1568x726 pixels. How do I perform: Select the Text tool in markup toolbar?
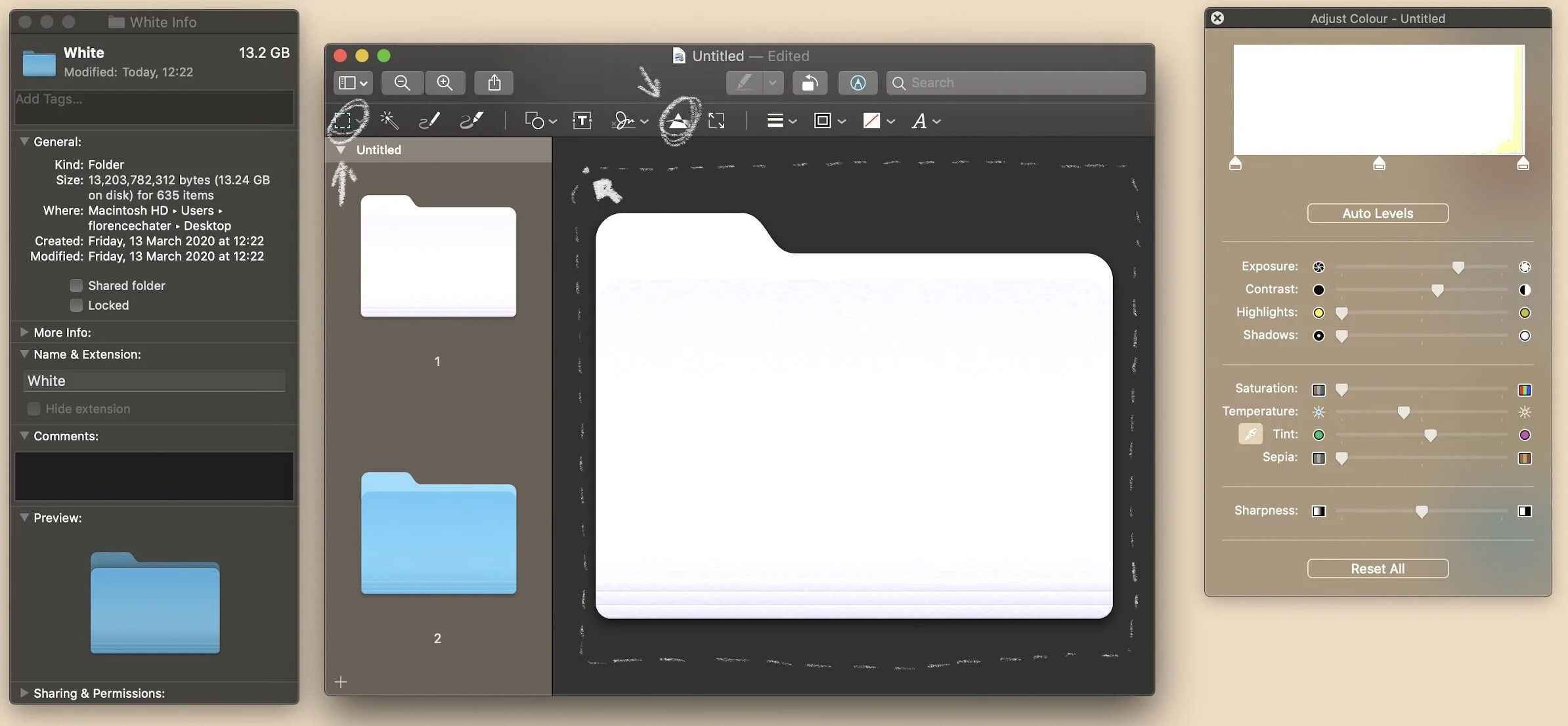pyautogui.click(x=582, y=121)
